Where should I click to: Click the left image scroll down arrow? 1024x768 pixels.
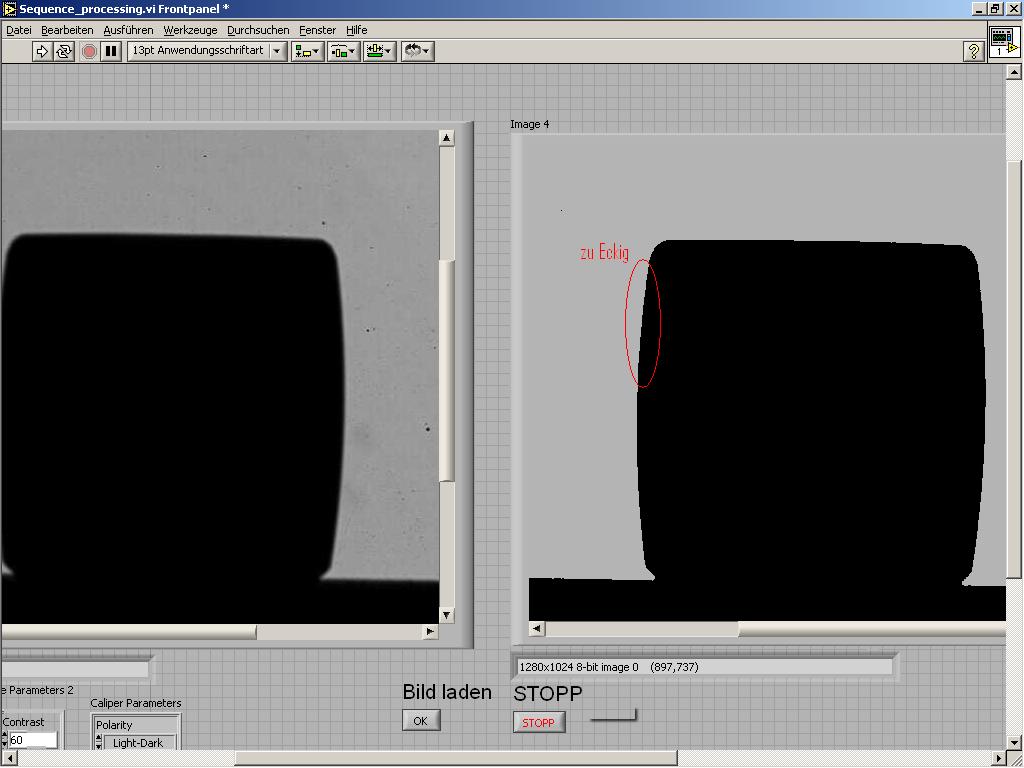click(x=447, y=615)
